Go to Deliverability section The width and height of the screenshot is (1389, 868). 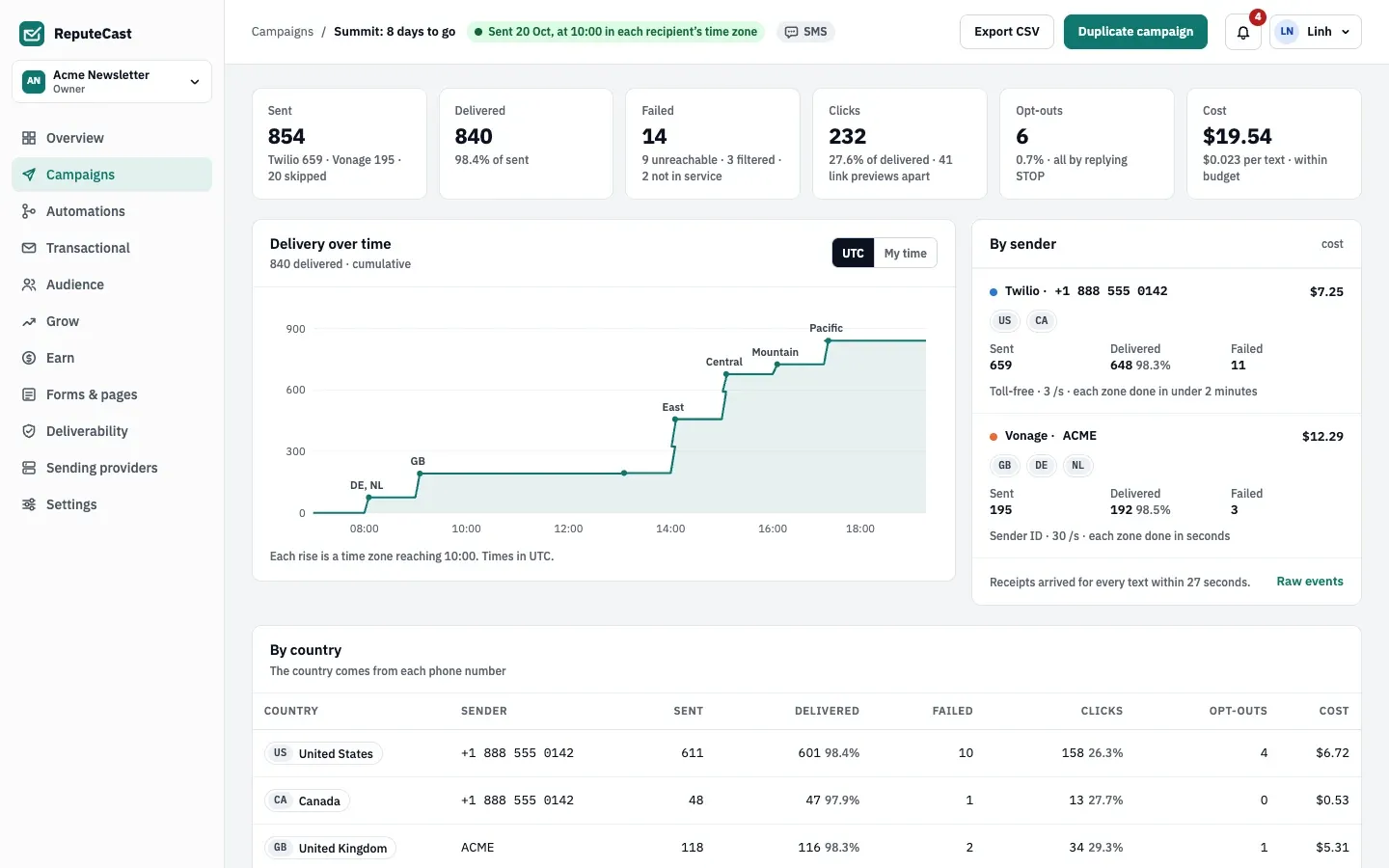pyautogui.click(x=112, y=431)
